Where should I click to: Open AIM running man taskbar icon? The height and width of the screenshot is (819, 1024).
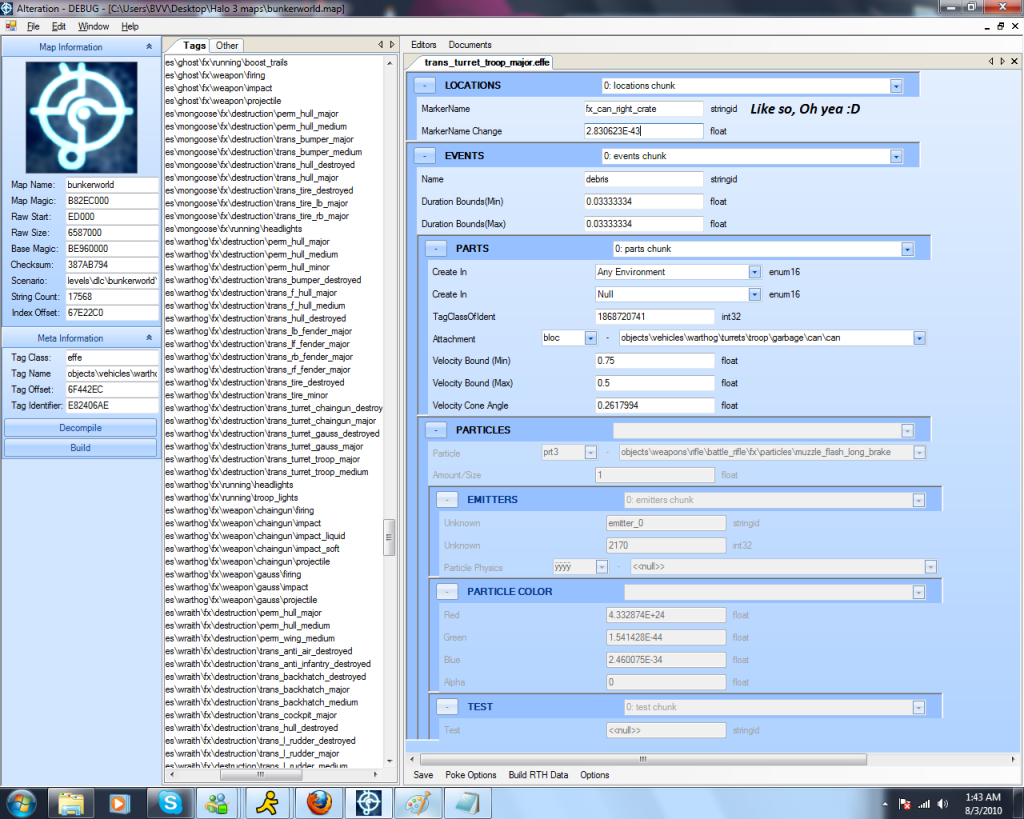pos(268,803)
